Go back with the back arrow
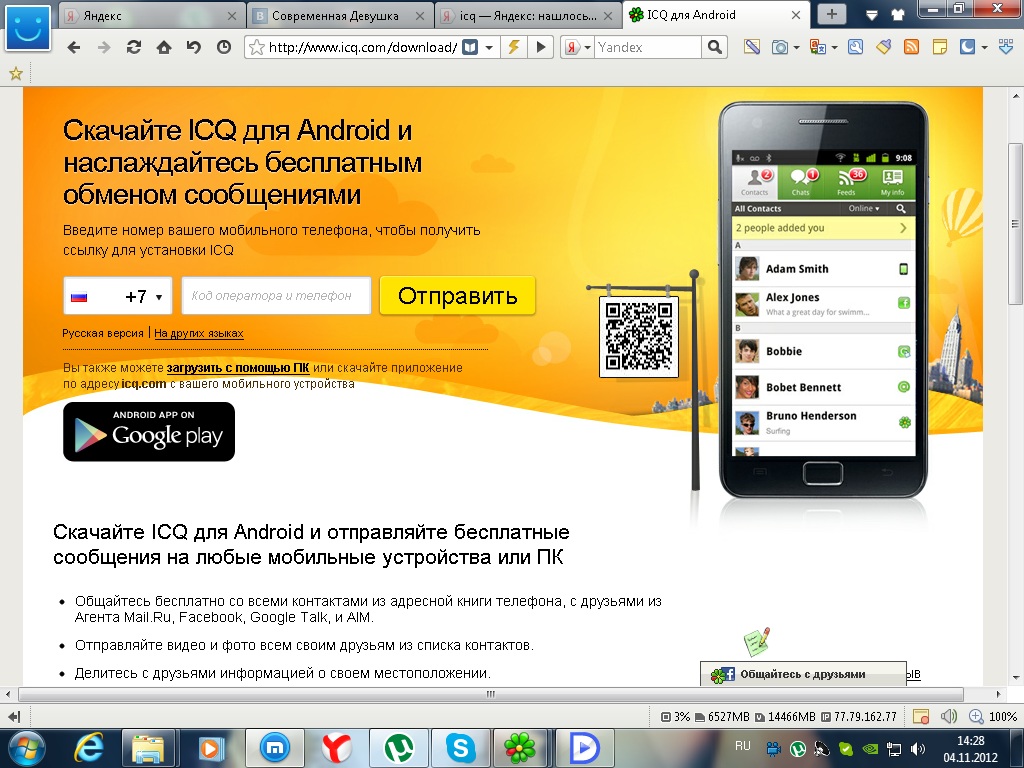 74,47
